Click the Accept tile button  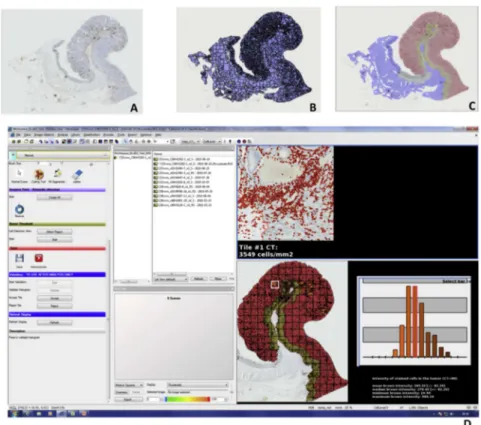tap(55, 298)
